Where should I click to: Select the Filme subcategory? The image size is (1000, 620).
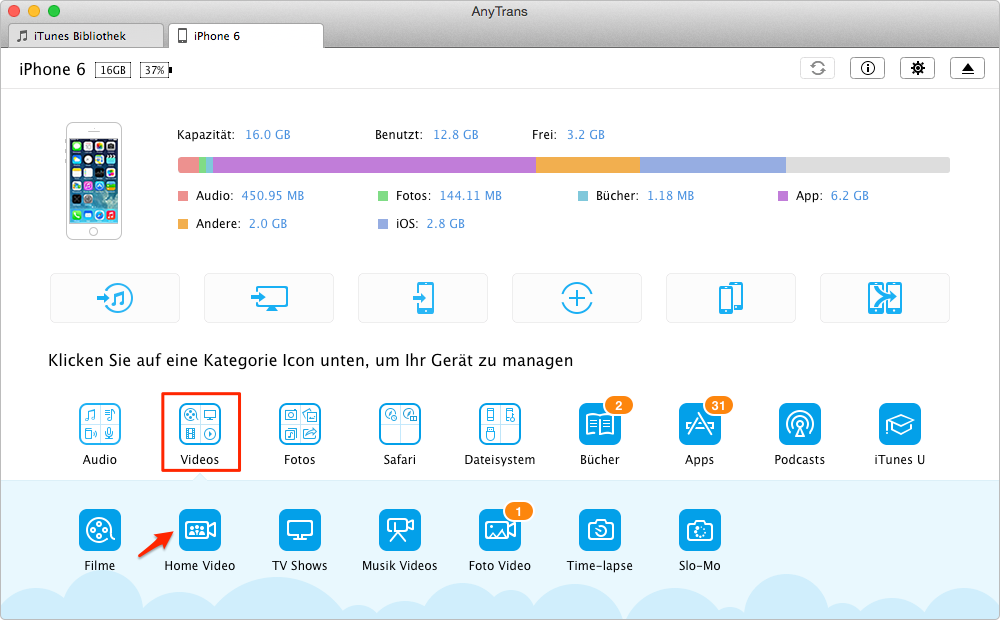coord(99,530)
